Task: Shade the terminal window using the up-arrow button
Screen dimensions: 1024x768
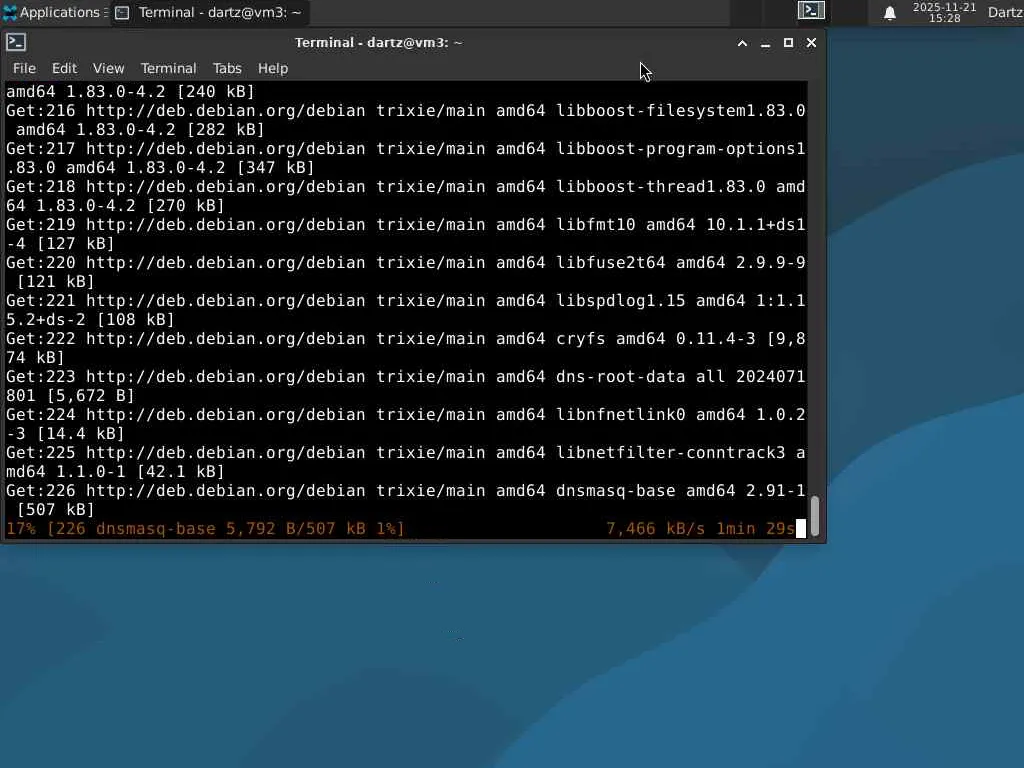Action: click(x=743, y=43)
